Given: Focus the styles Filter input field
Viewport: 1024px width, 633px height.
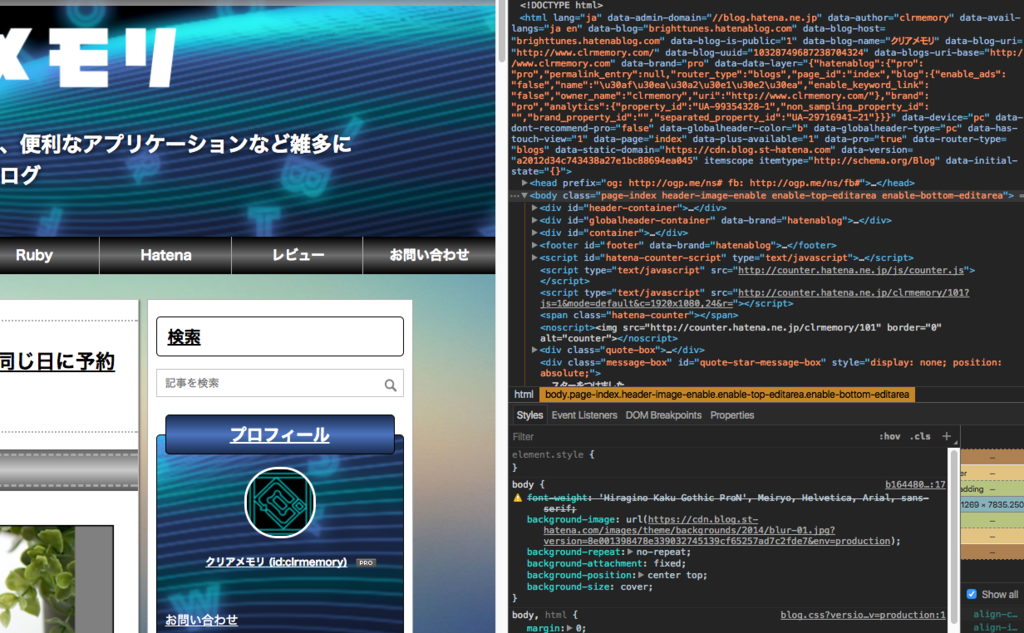Looking at the screenshot, I should [692, 436].
